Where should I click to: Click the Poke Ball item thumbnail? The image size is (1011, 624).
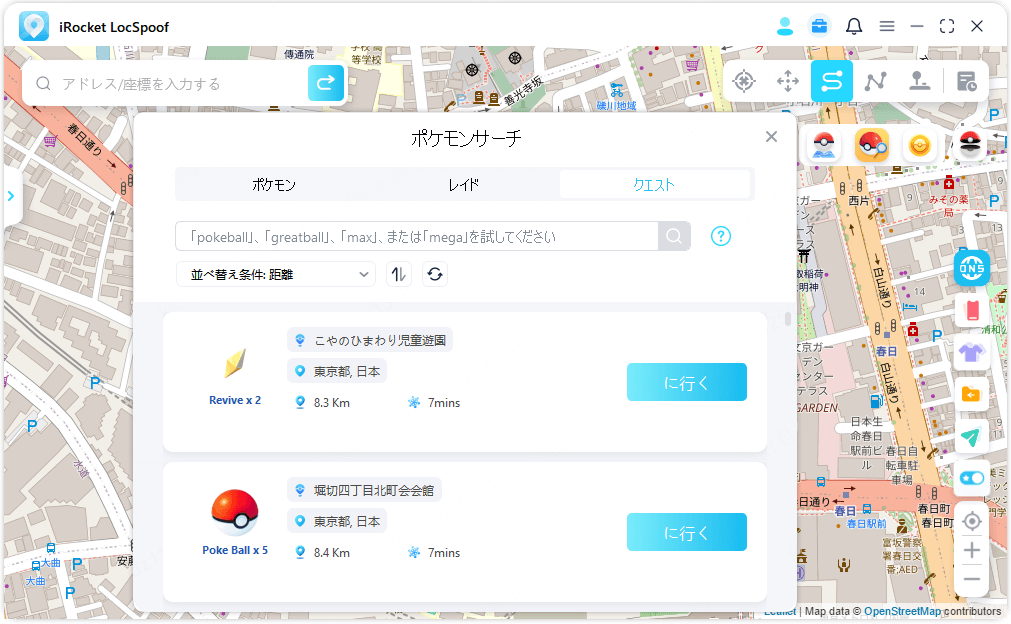coord(235,512)
